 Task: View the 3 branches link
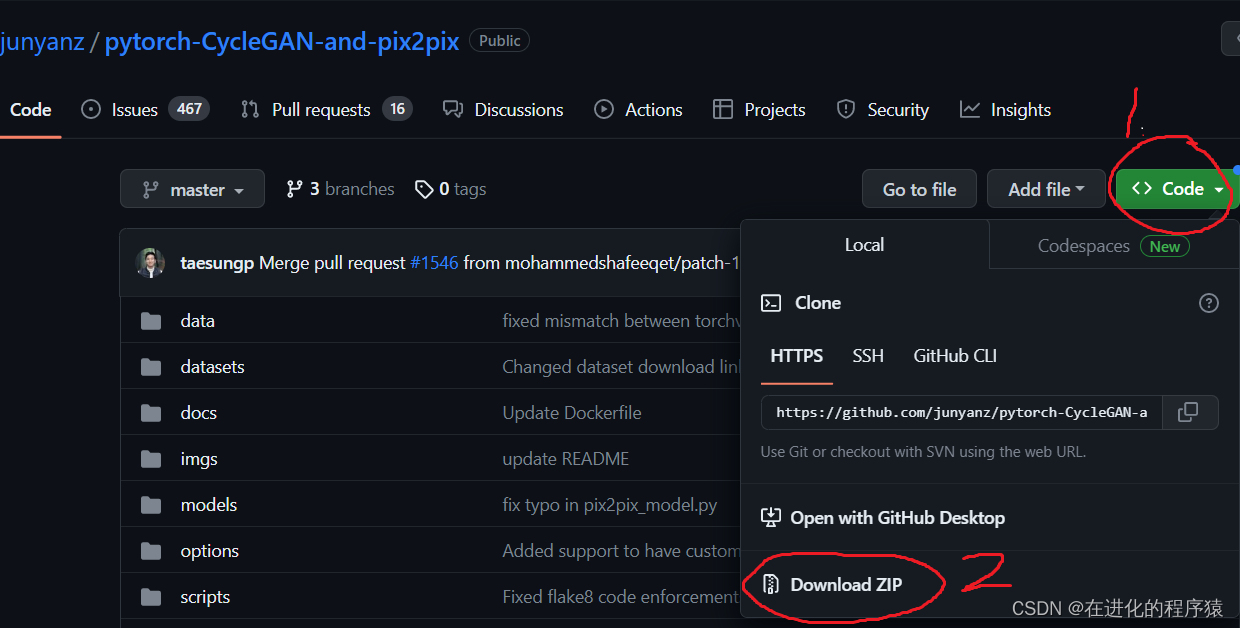(340, 189)
